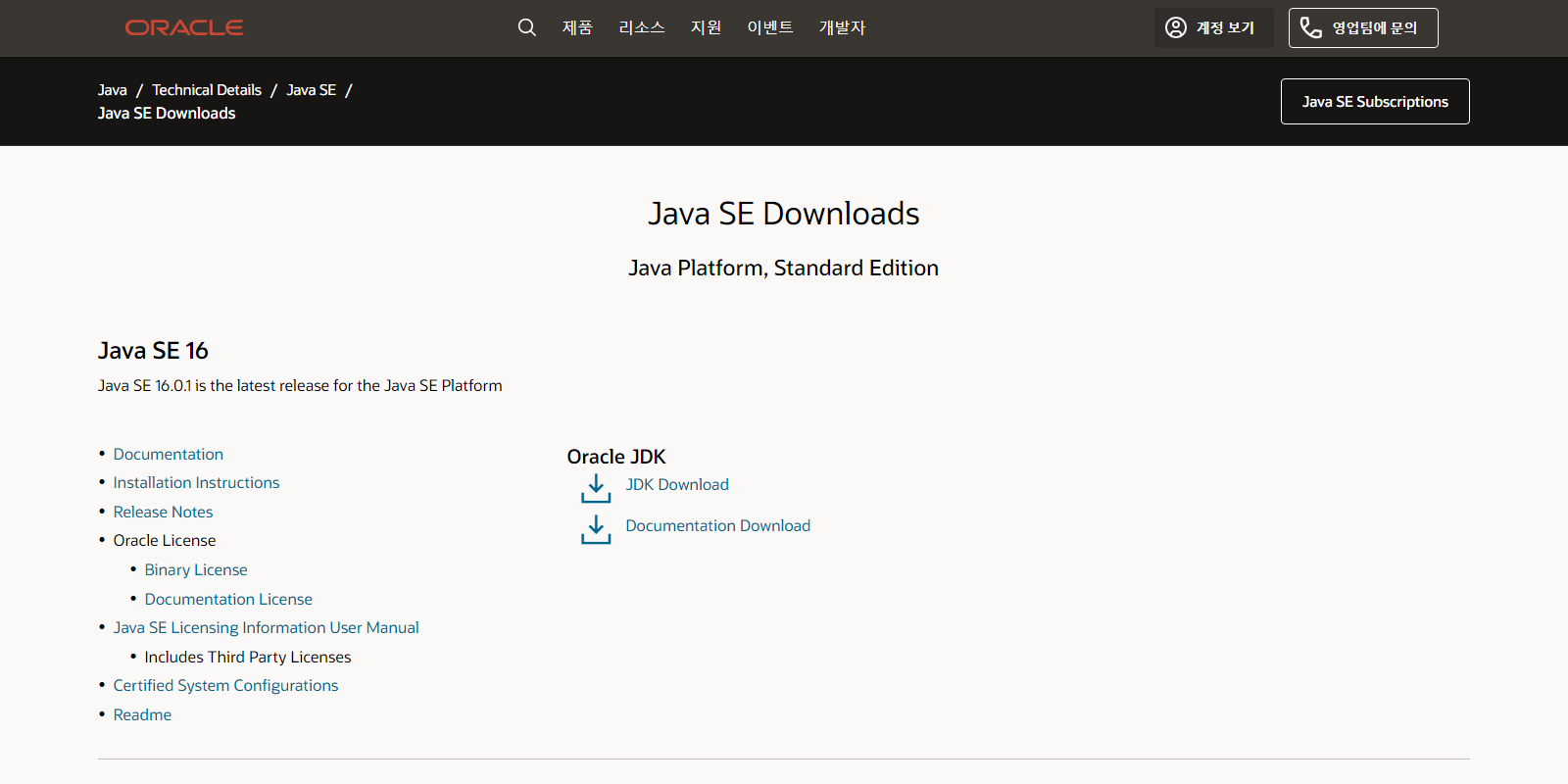
Task: Open the search magnifier icon
Action: point(527,27)
